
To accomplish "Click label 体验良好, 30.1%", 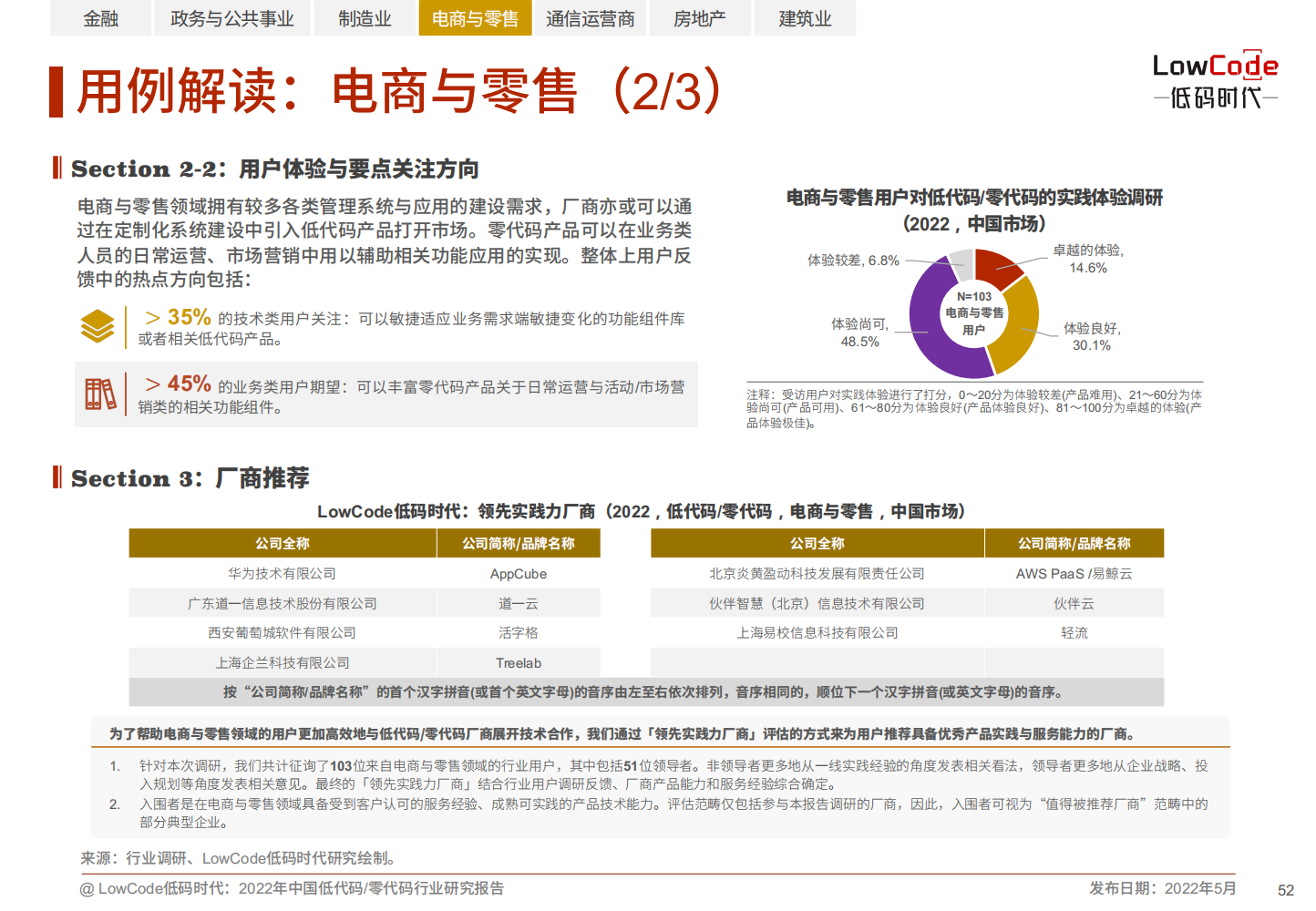I will tap(1092, 336).
